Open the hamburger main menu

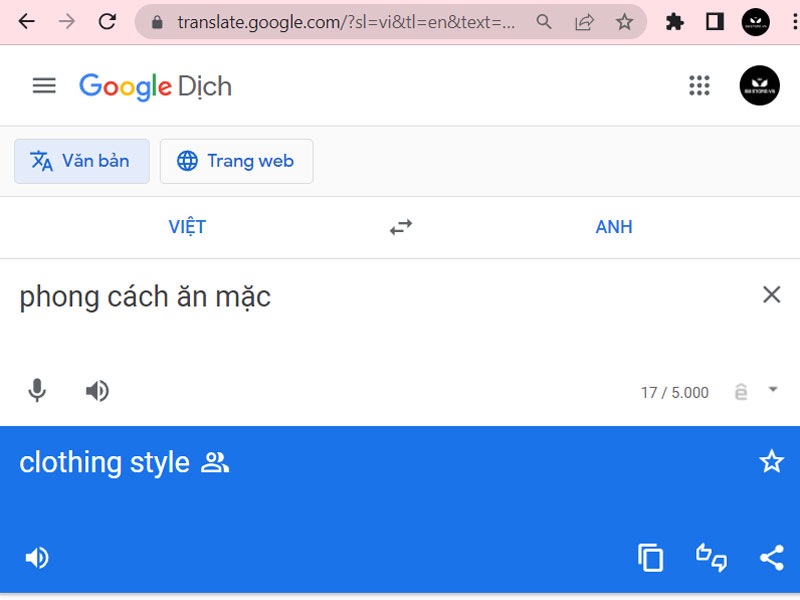click(44, 85)
